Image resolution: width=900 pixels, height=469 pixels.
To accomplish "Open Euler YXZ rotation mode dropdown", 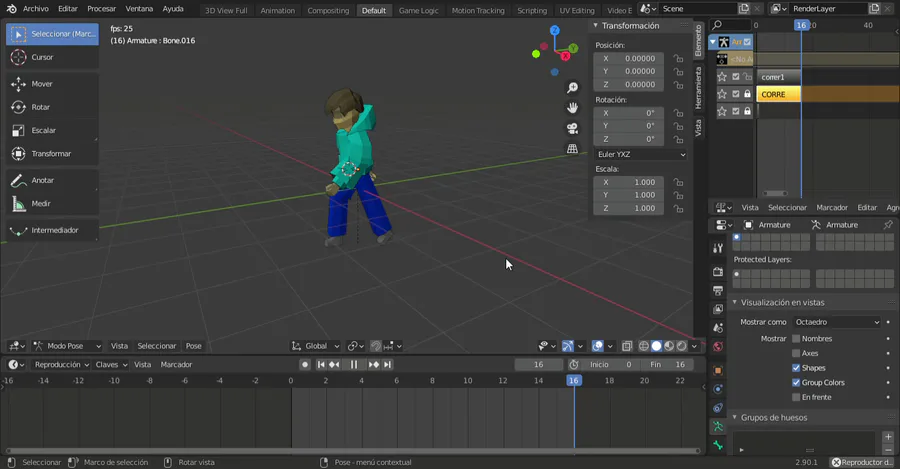I will 641,154.
